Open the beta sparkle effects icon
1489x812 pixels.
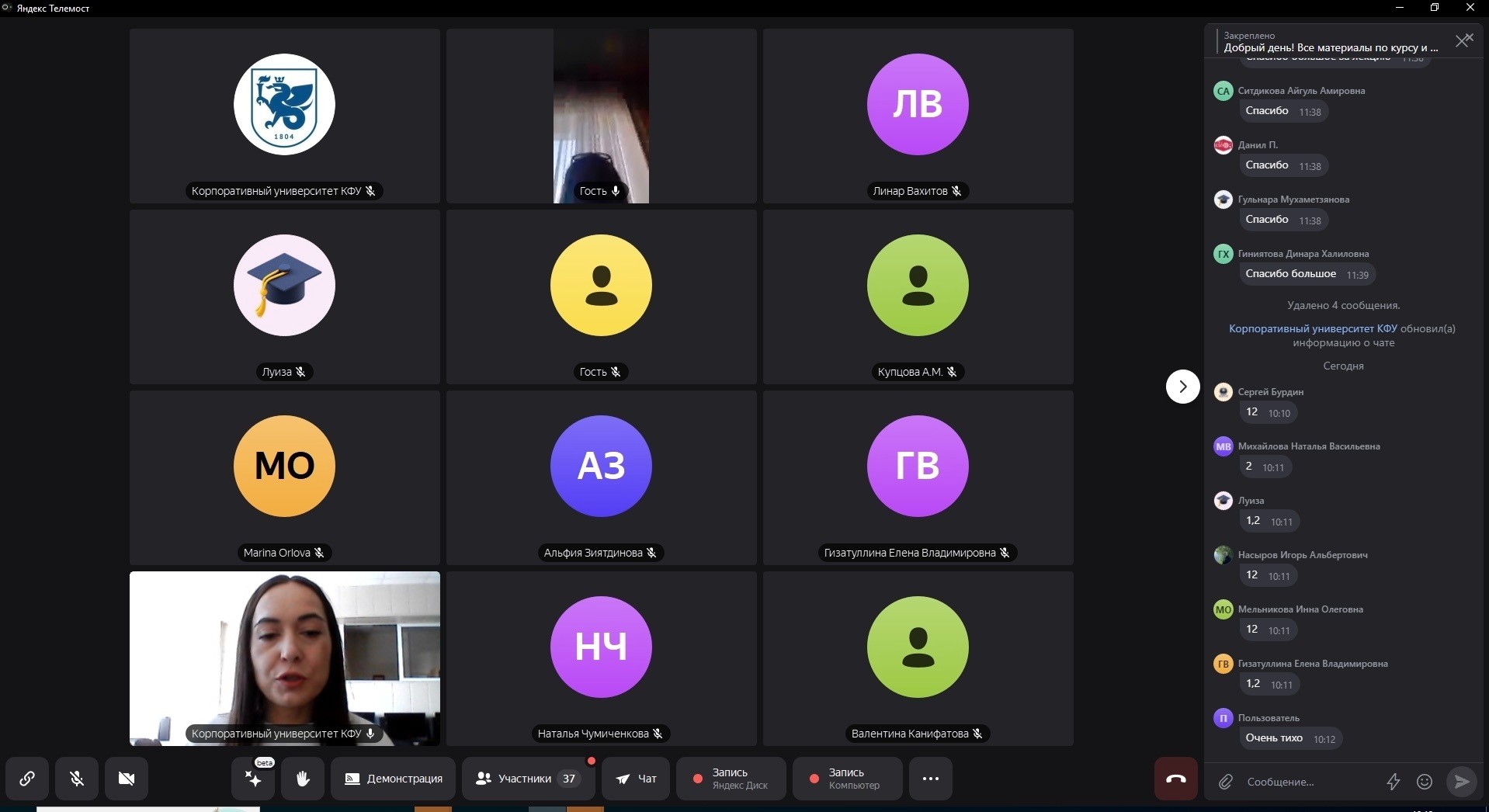(253, 779)
